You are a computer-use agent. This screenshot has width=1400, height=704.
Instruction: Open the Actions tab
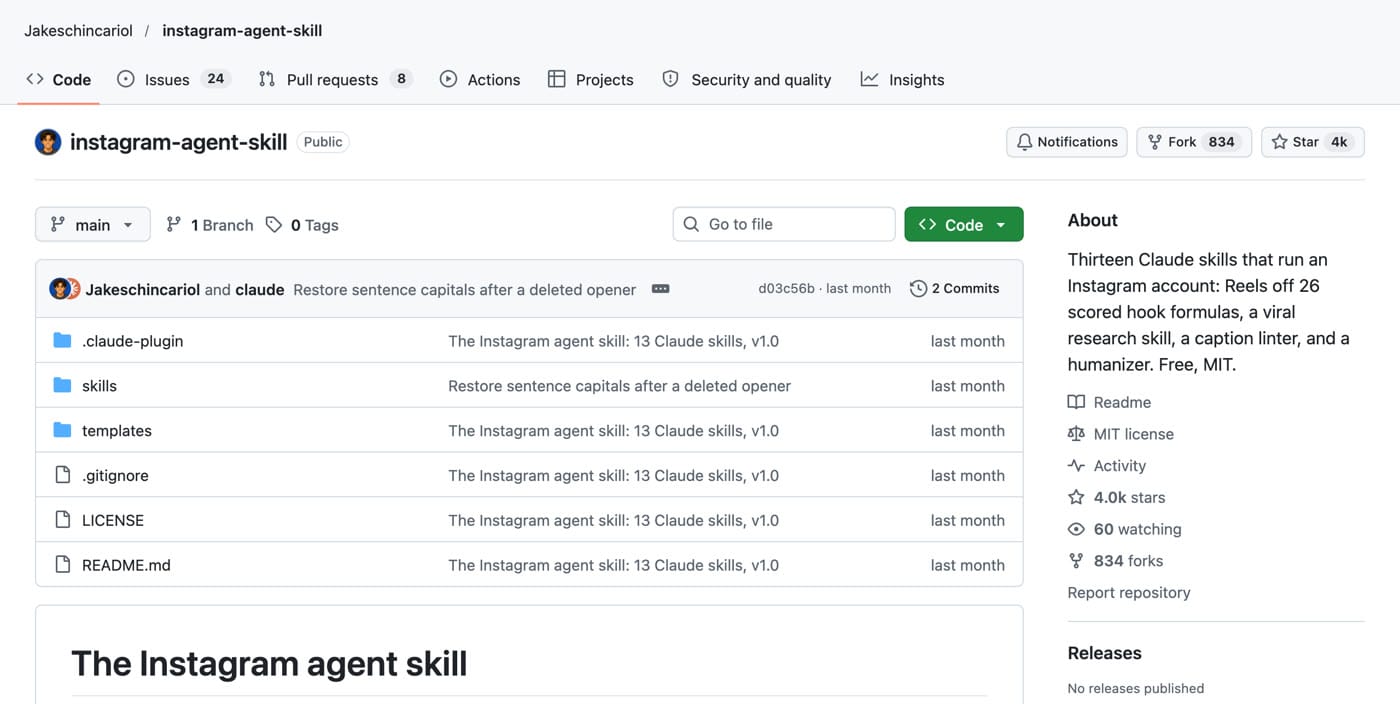click(x=480, y=80)
